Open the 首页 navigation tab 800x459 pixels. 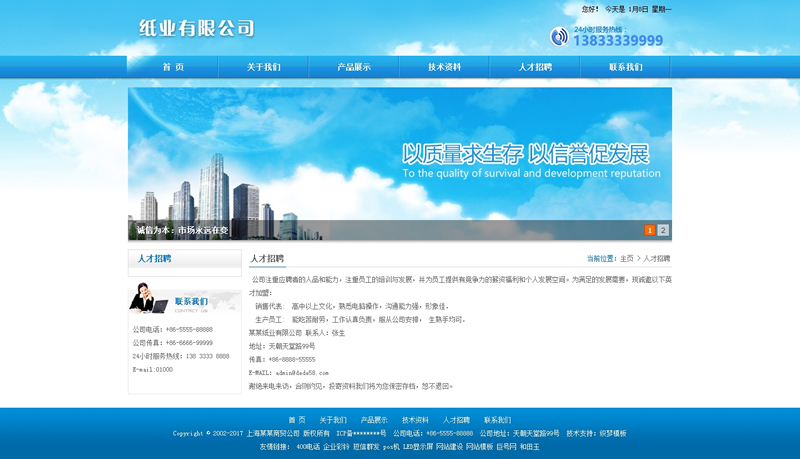[x=173, y=67]
